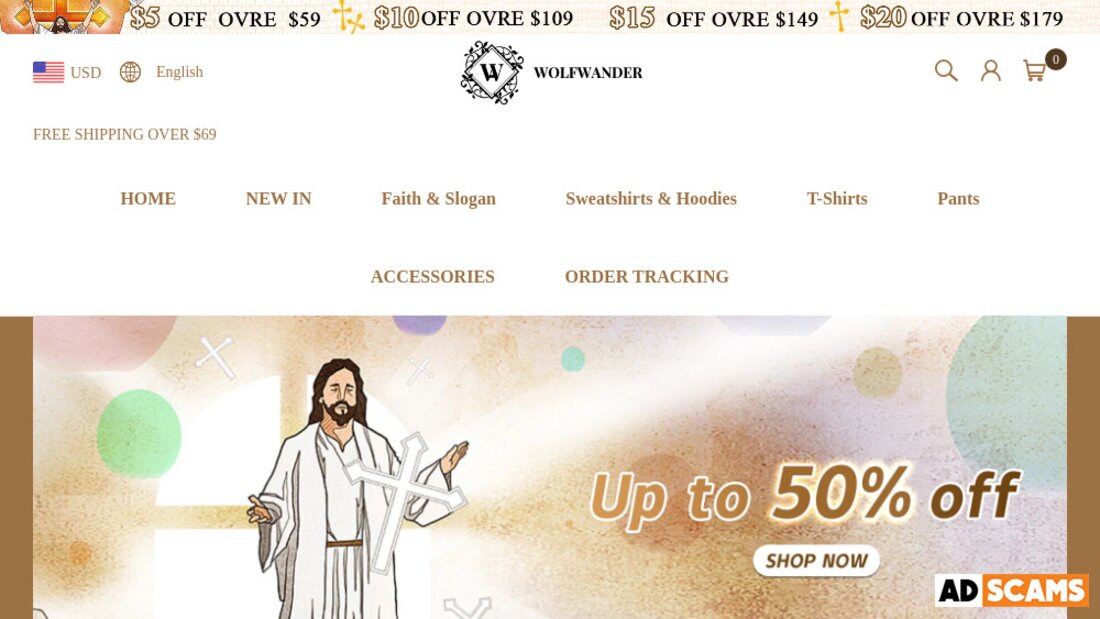
Task: Open the shopping cart icon
Action: (1035, 71)
